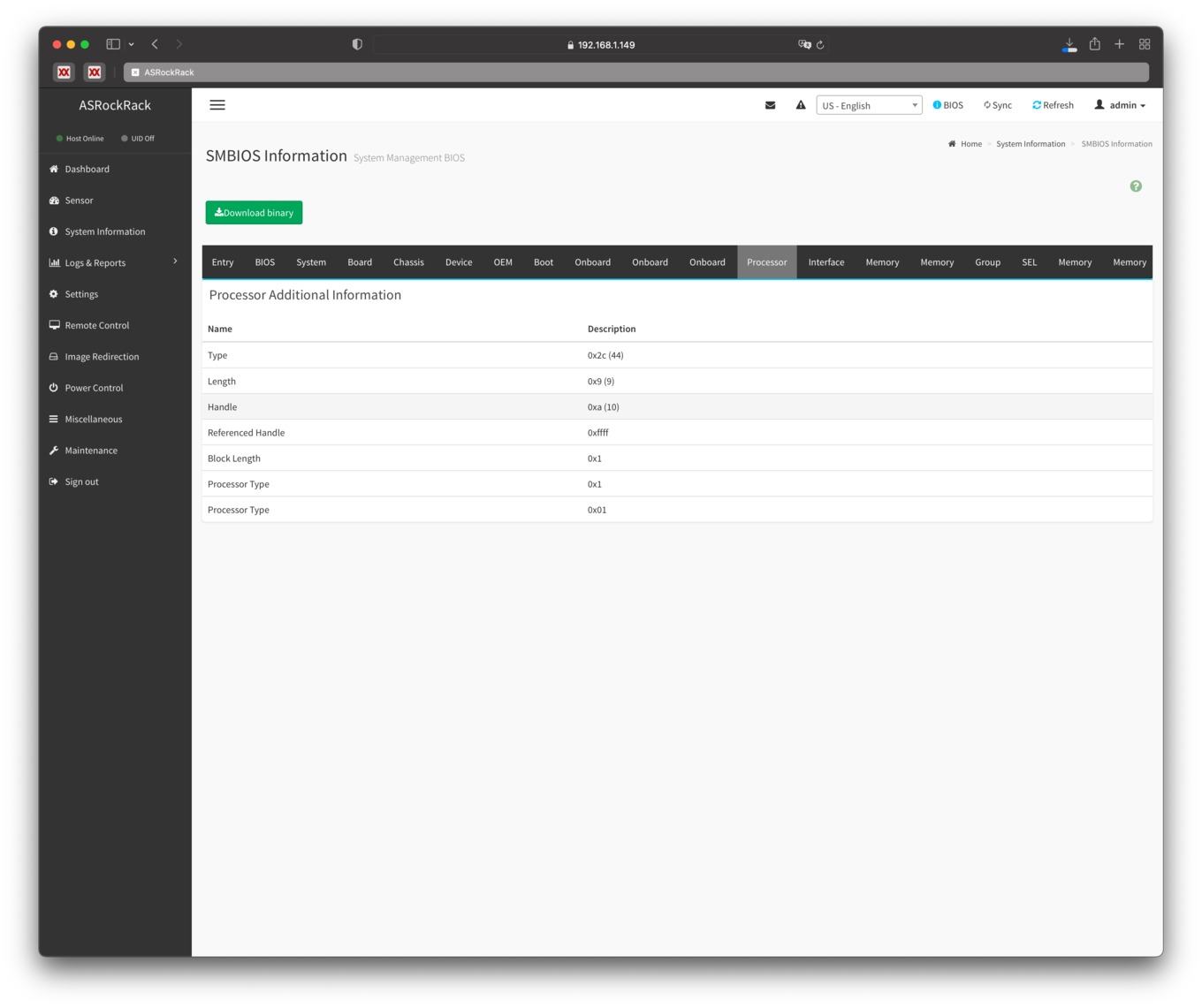Click the value 0xa (10)
This screenshot has height=1008, width=1202.
pos(603,407)
